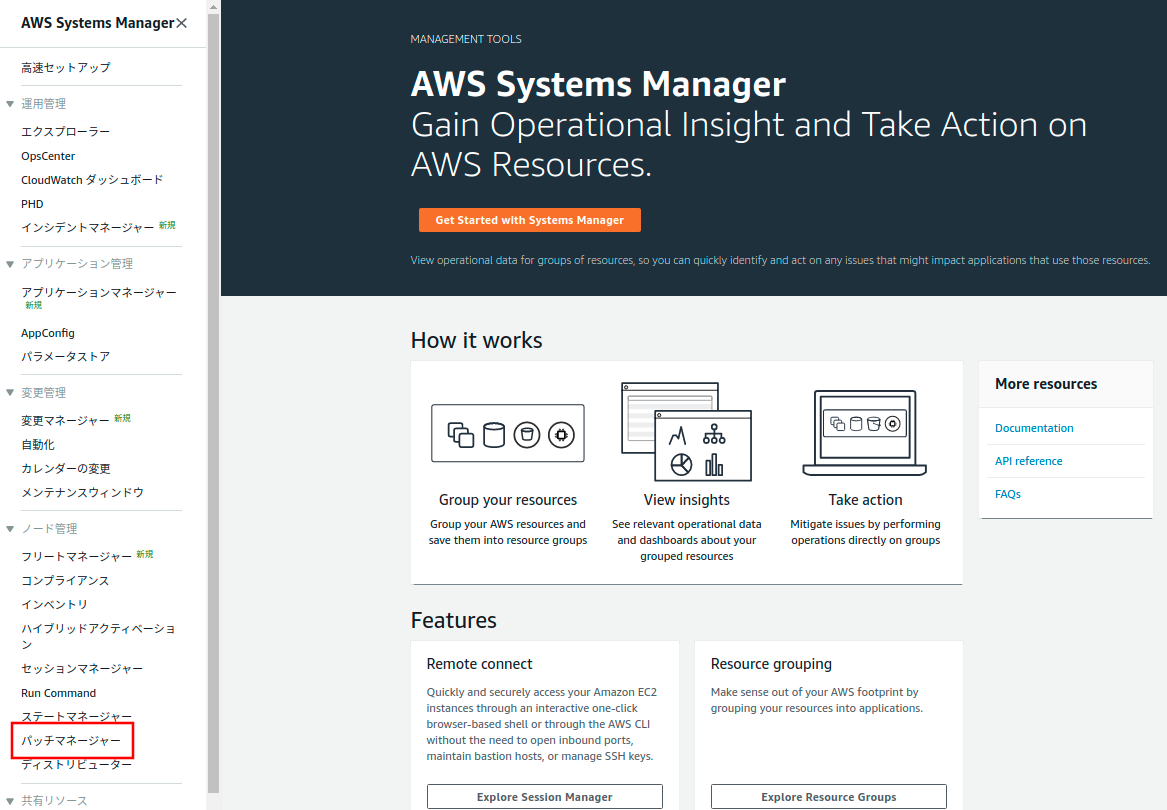The height and width of the screenshot is (810, 1167).
Task: Open the API reference link
Action: [x=1028, y=461]
